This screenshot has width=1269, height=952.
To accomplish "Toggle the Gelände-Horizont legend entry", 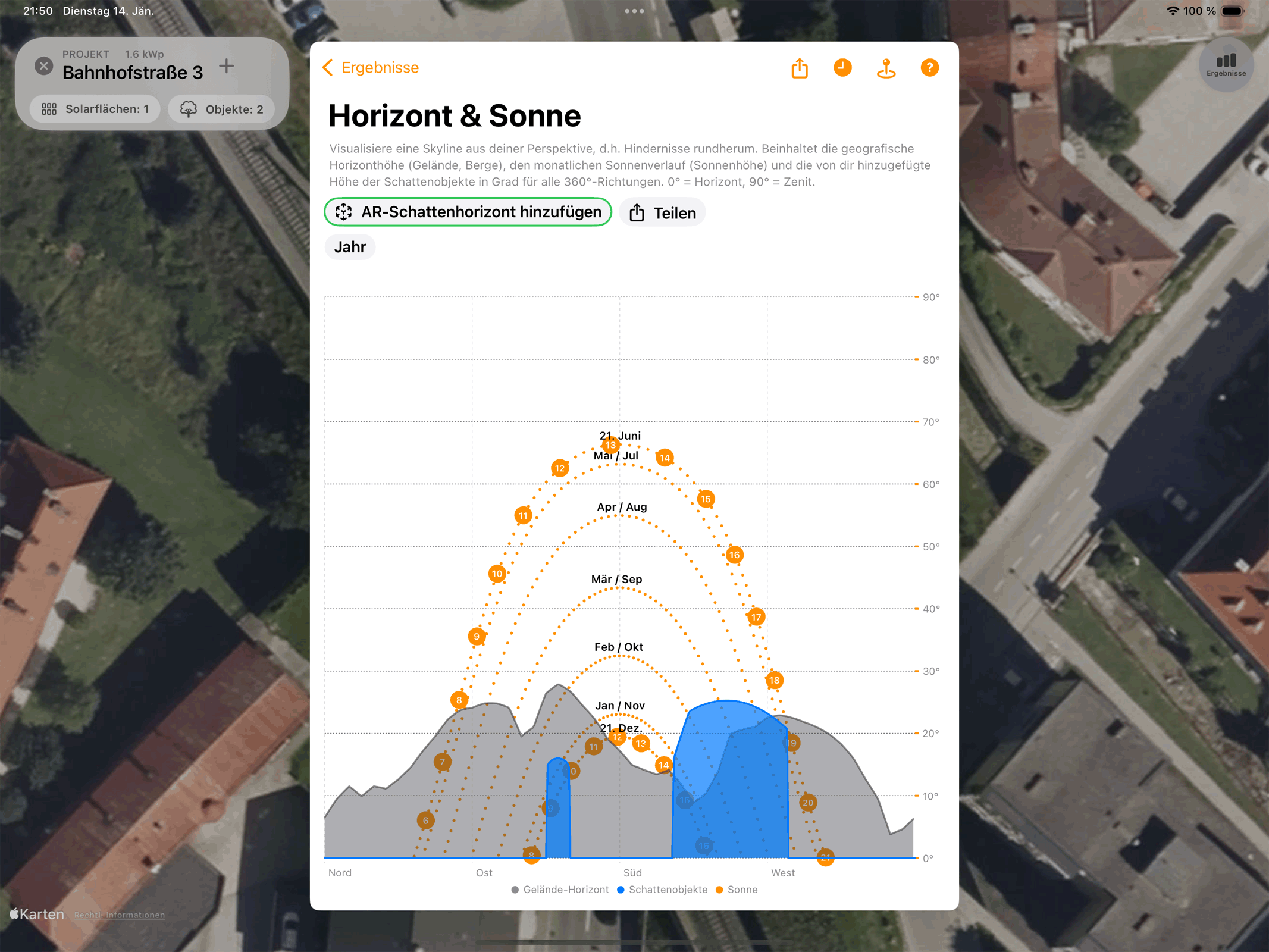I will (x=559, y=890).
